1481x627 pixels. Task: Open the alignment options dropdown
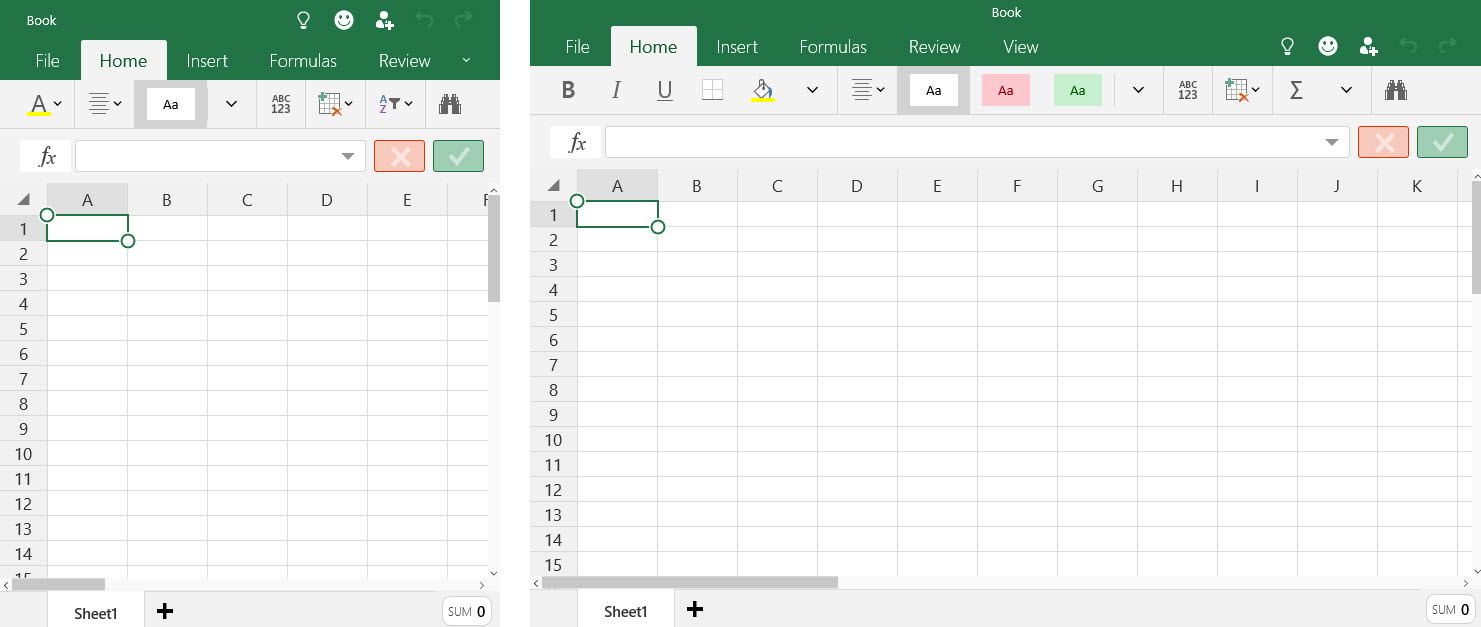tap(868, 90)
